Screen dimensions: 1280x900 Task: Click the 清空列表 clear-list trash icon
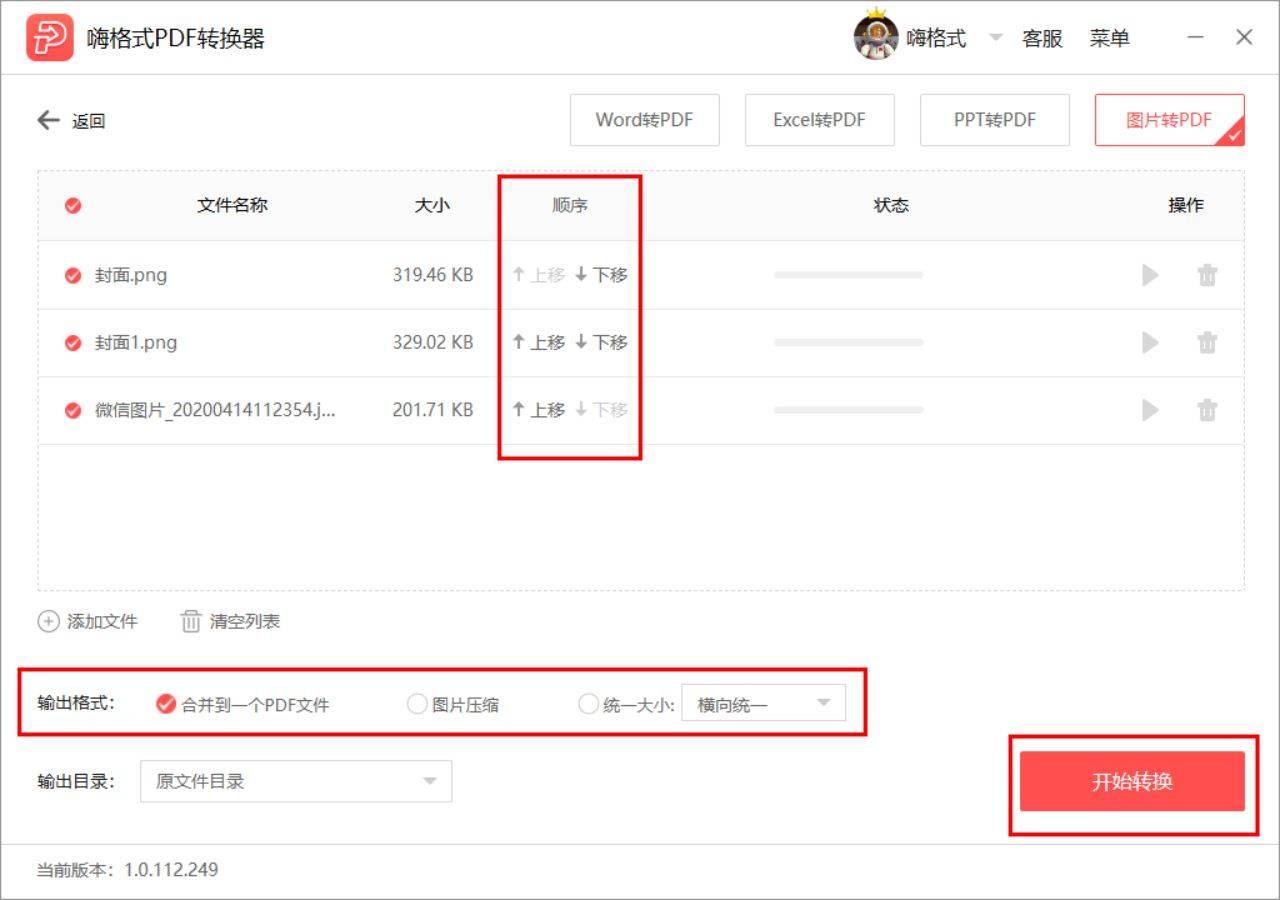(190, 621)
